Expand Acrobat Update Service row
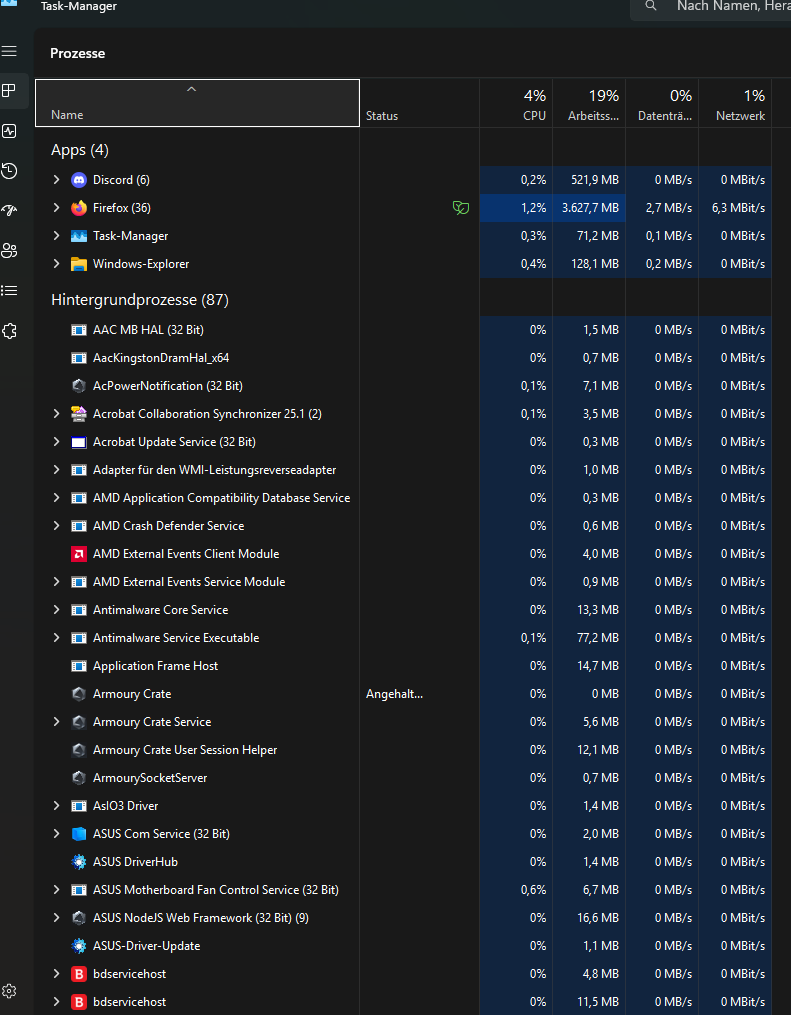This screenshot has height=1015, width=791. coord(56,441)
